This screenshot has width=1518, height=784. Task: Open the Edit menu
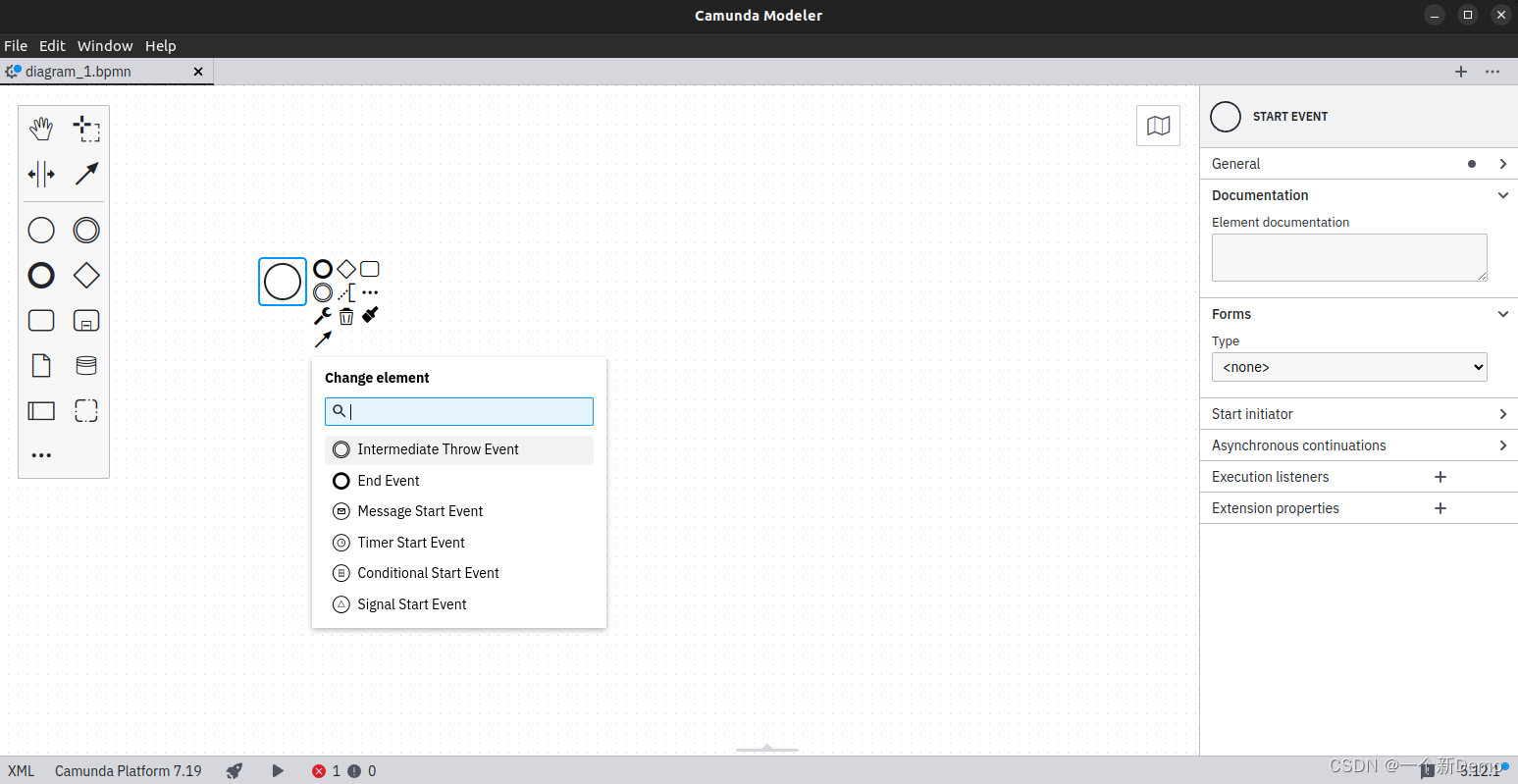(52, 46)
